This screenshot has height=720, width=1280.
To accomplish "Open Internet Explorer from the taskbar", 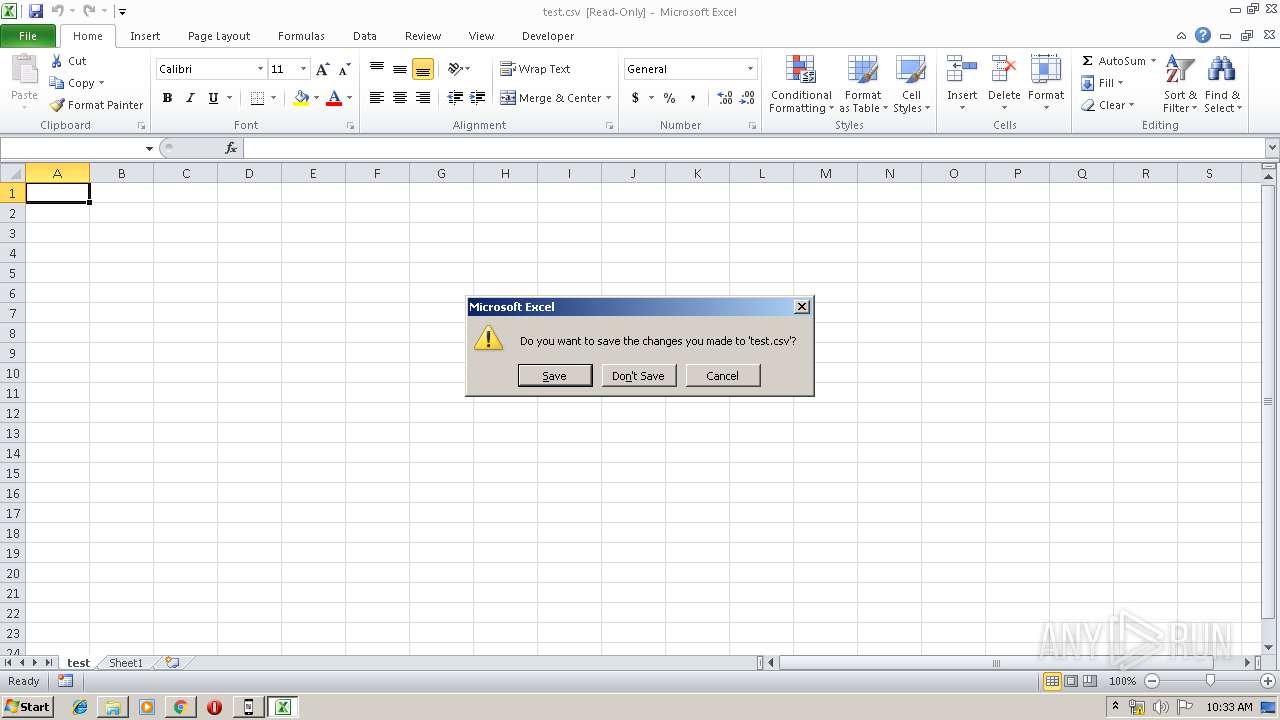I will pos(80,707).
